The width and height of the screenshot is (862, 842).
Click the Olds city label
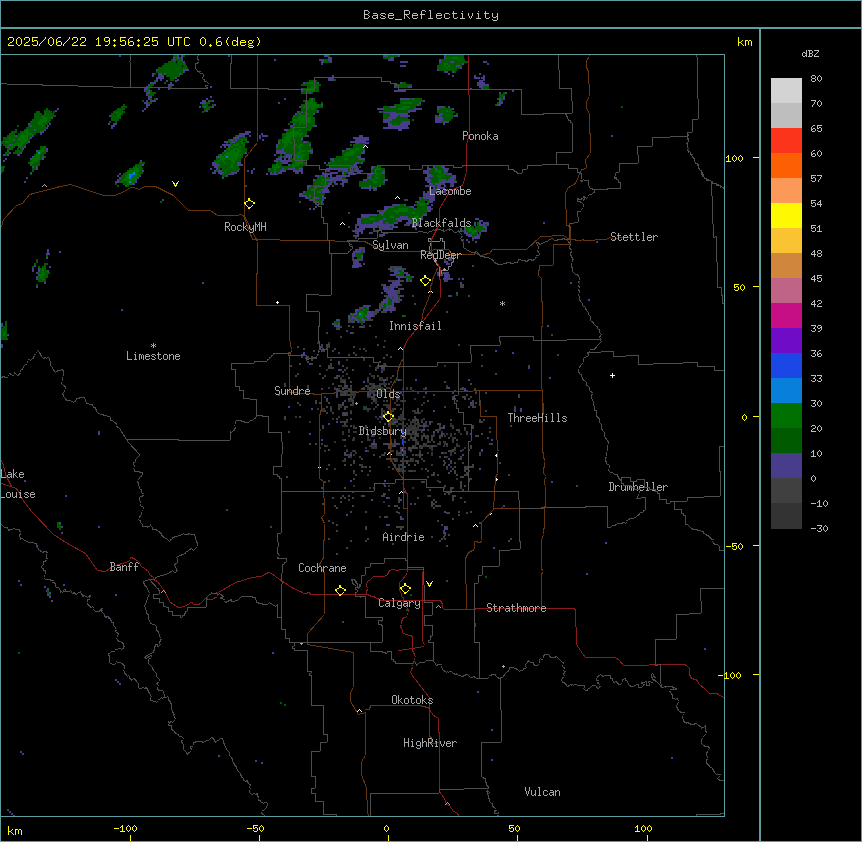(388, 394)
